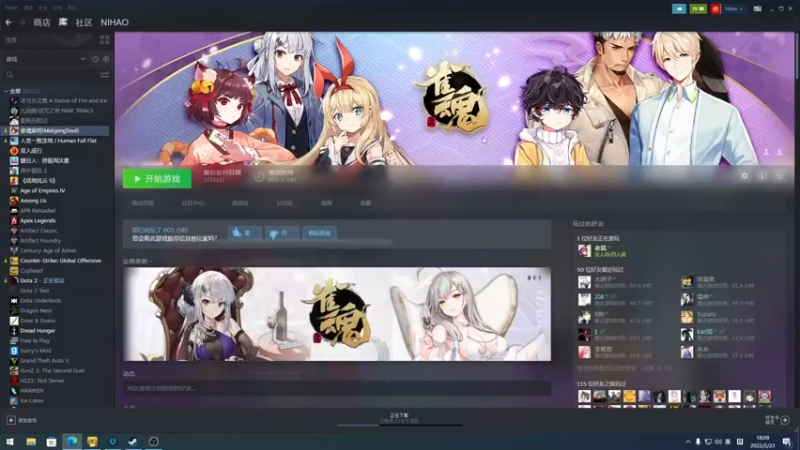Open the Steam menu in the title bar
800x450 pixels.
12,8
